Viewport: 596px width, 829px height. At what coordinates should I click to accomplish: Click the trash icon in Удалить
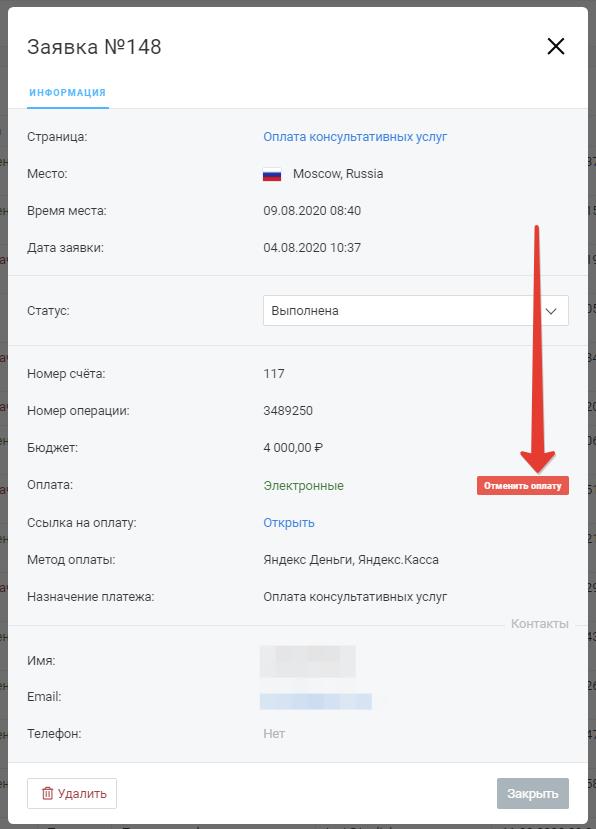pyautogui.click(x=48, y=793)
